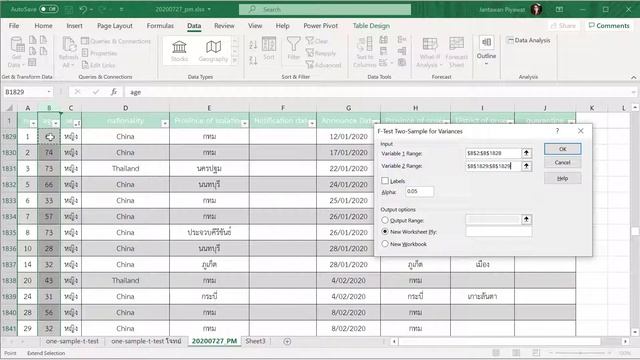Click the formula bar confirm checkmark

point(96,92)
